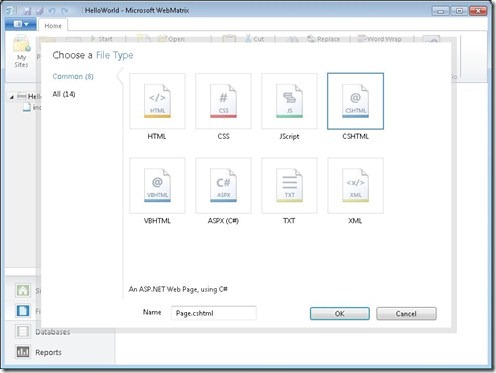This screenshot has height=373, width=496.
Task: Select the TXT file type icon
Action: 289,185
